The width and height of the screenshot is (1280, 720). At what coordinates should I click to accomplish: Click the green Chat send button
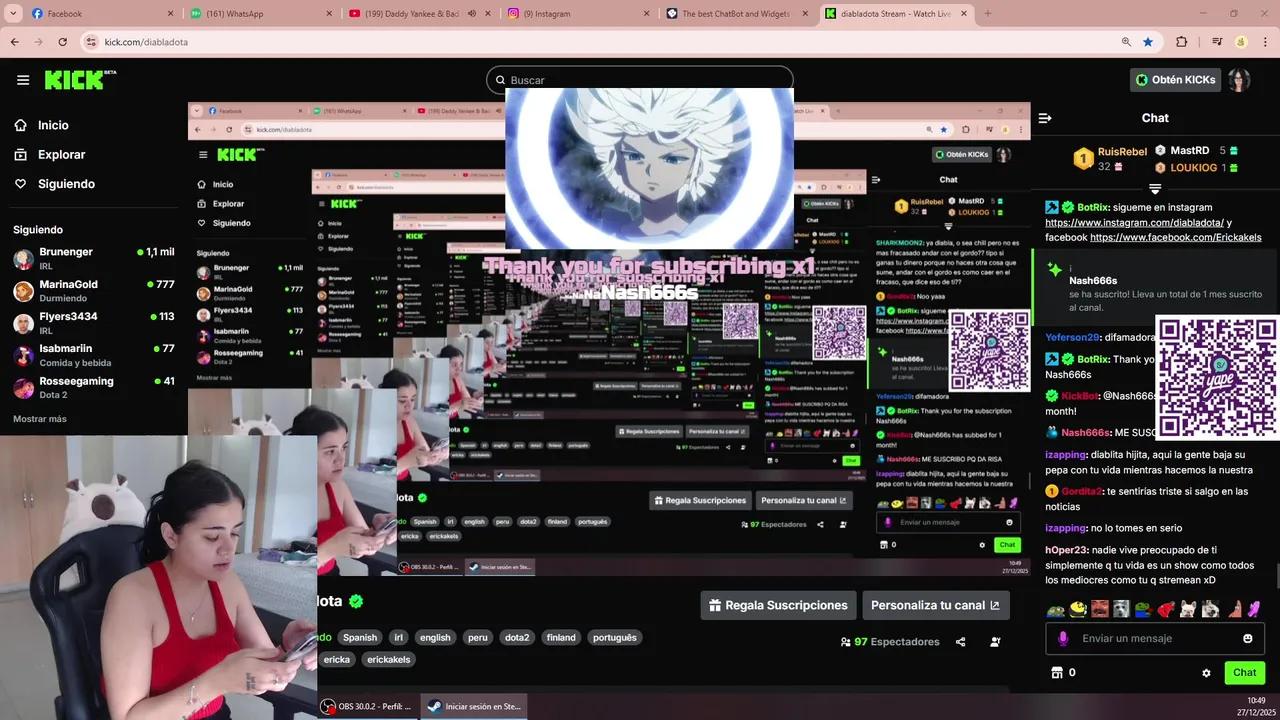click(1245, 673)
